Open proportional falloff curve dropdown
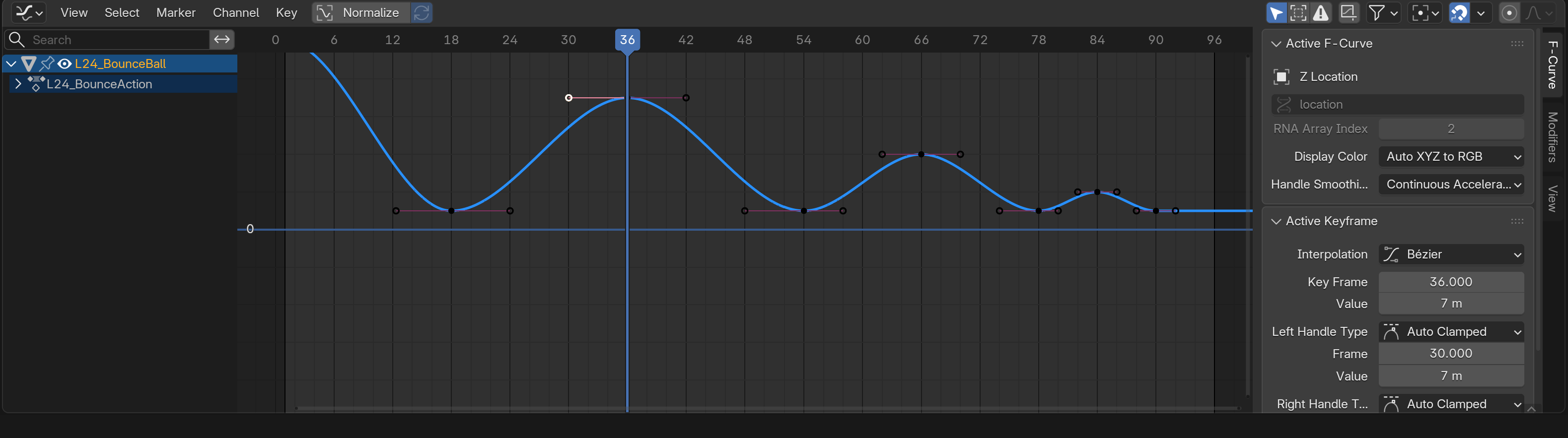 pyautogui.click(x=1539, y=12)
